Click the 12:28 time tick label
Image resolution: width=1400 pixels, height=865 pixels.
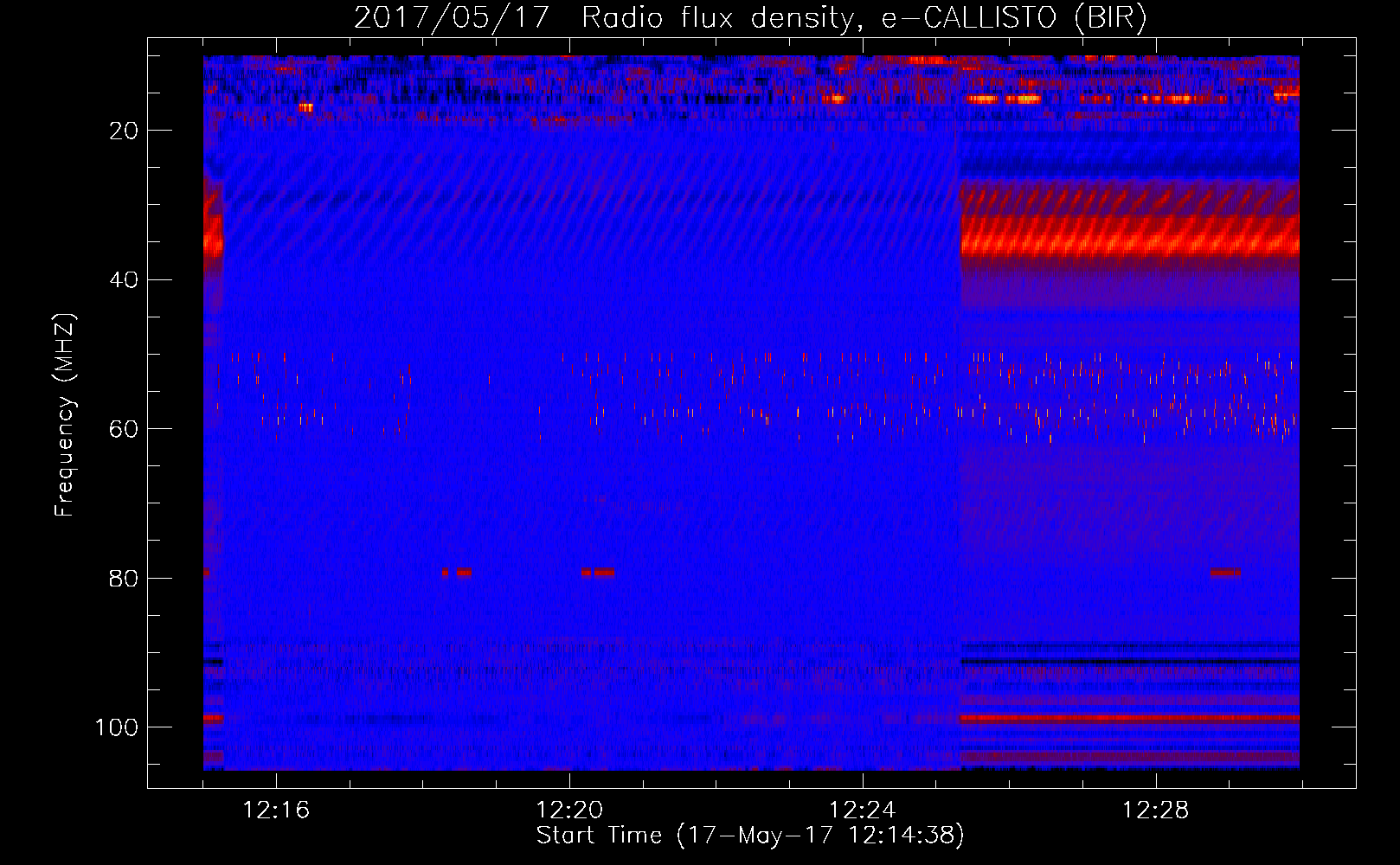(1156, 811)
